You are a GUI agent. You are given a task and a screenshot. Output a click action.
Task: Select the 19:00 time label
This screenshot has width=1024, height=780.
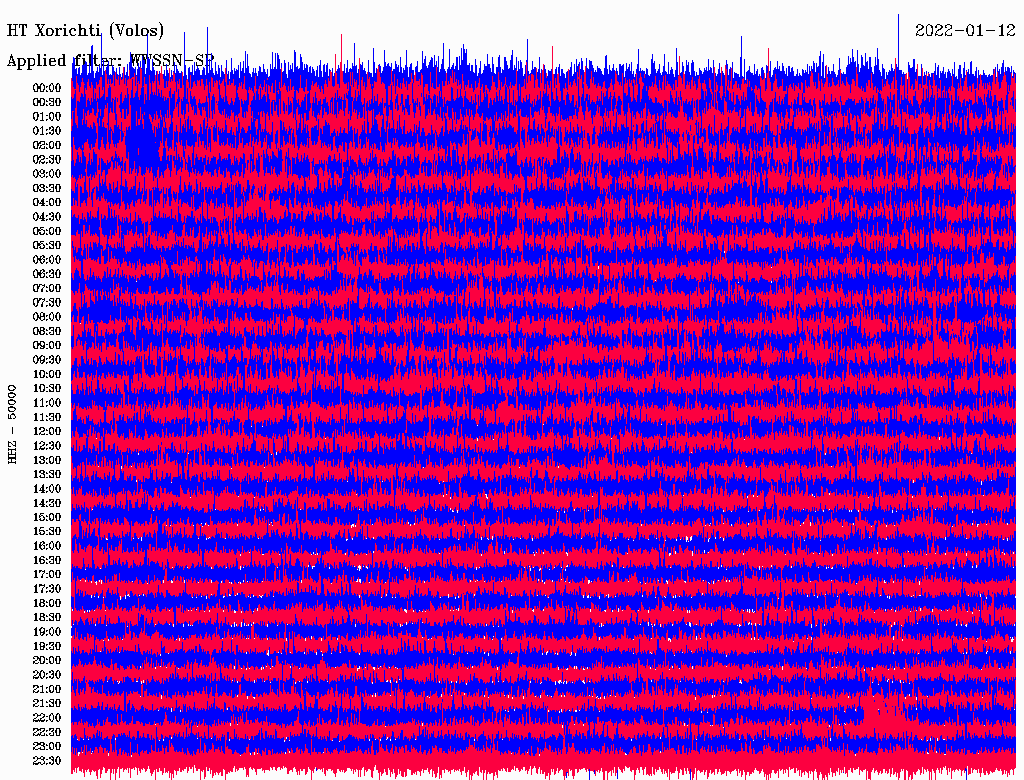(x=47, y=632)
